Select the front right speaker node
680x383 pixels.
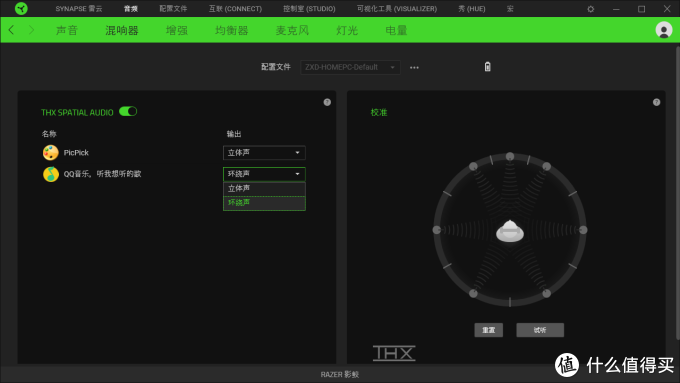click(x=546, y=166)
